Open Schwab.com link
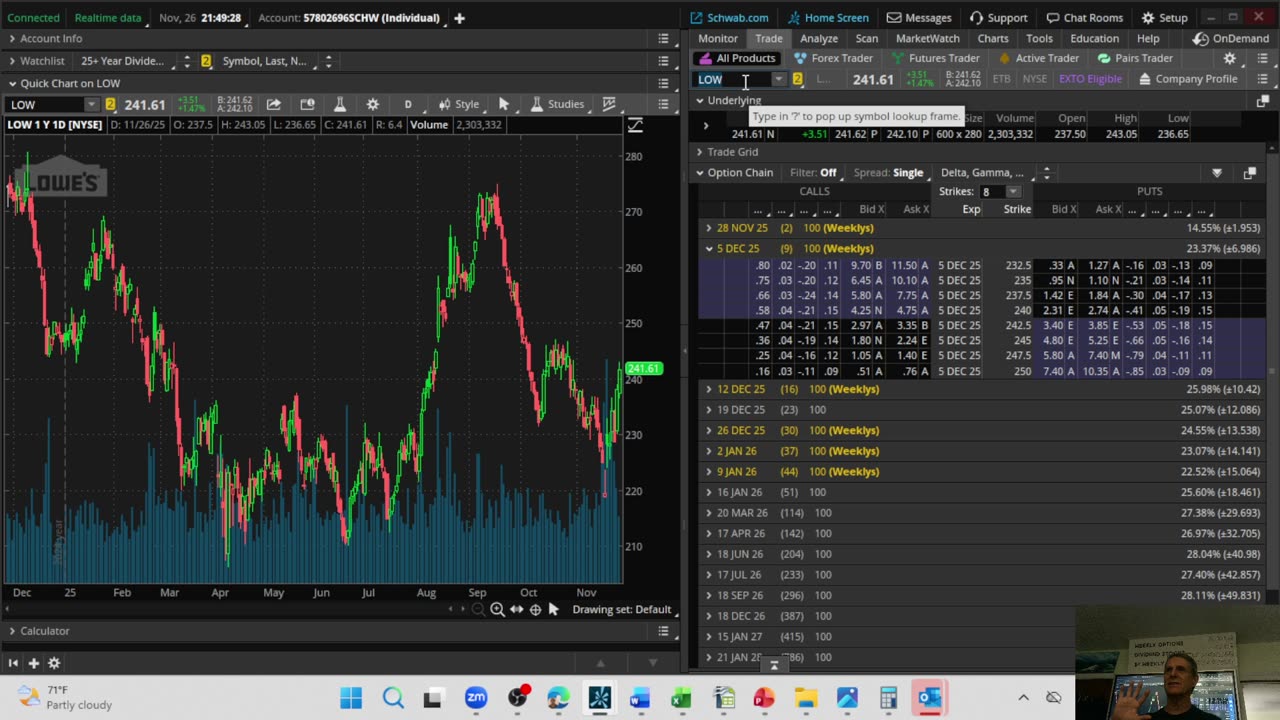This screenshot has height=720, width=1280. click(729, 18)
